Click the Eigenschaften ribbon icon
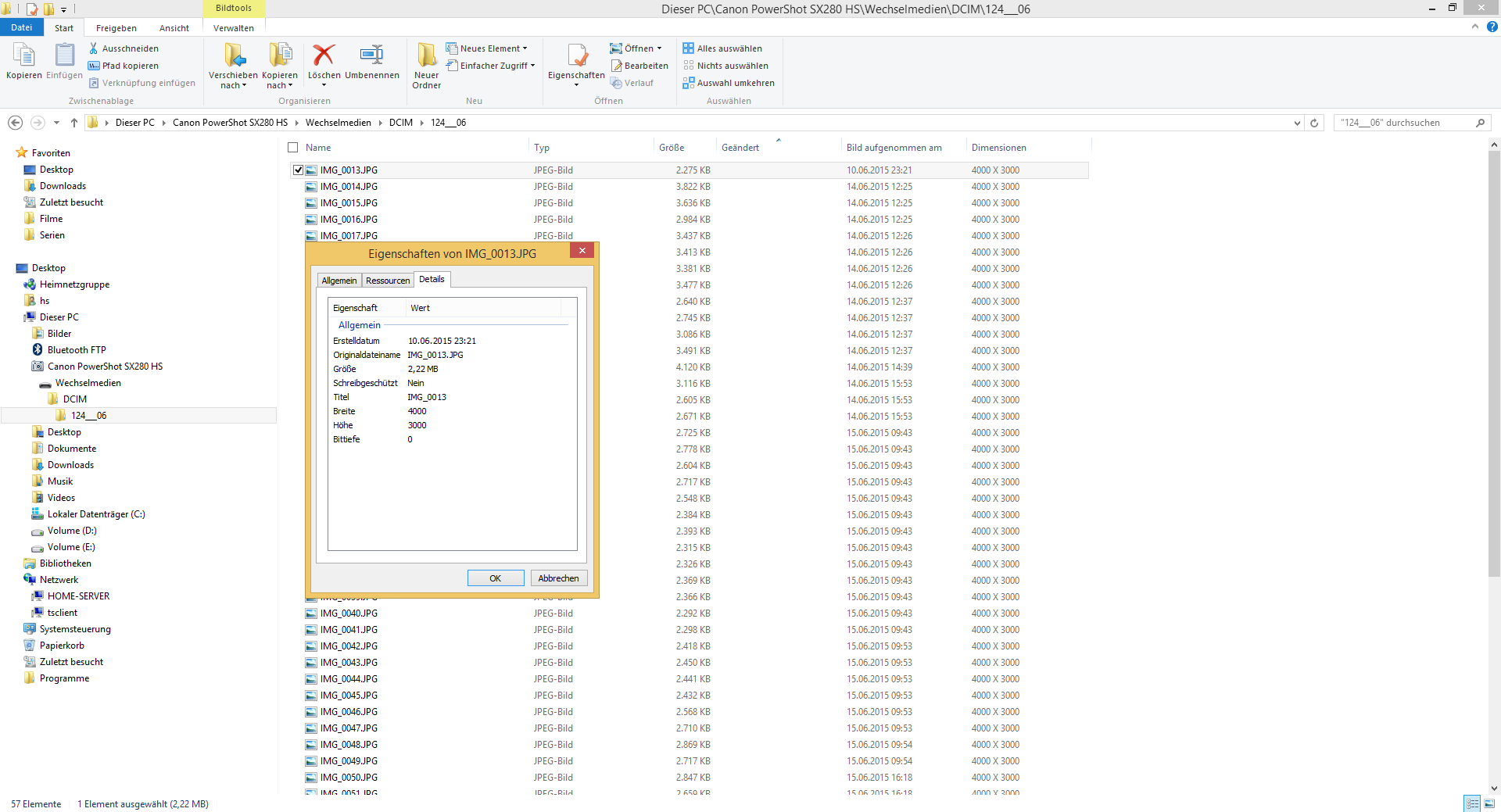 pos(577,55)
